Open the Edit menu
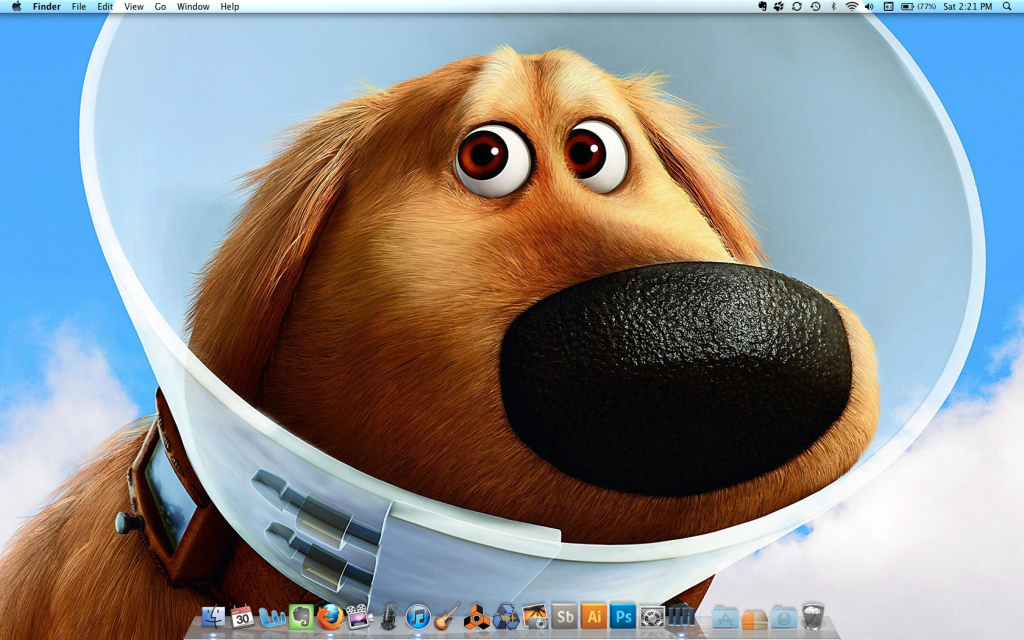 pos(105,7)
